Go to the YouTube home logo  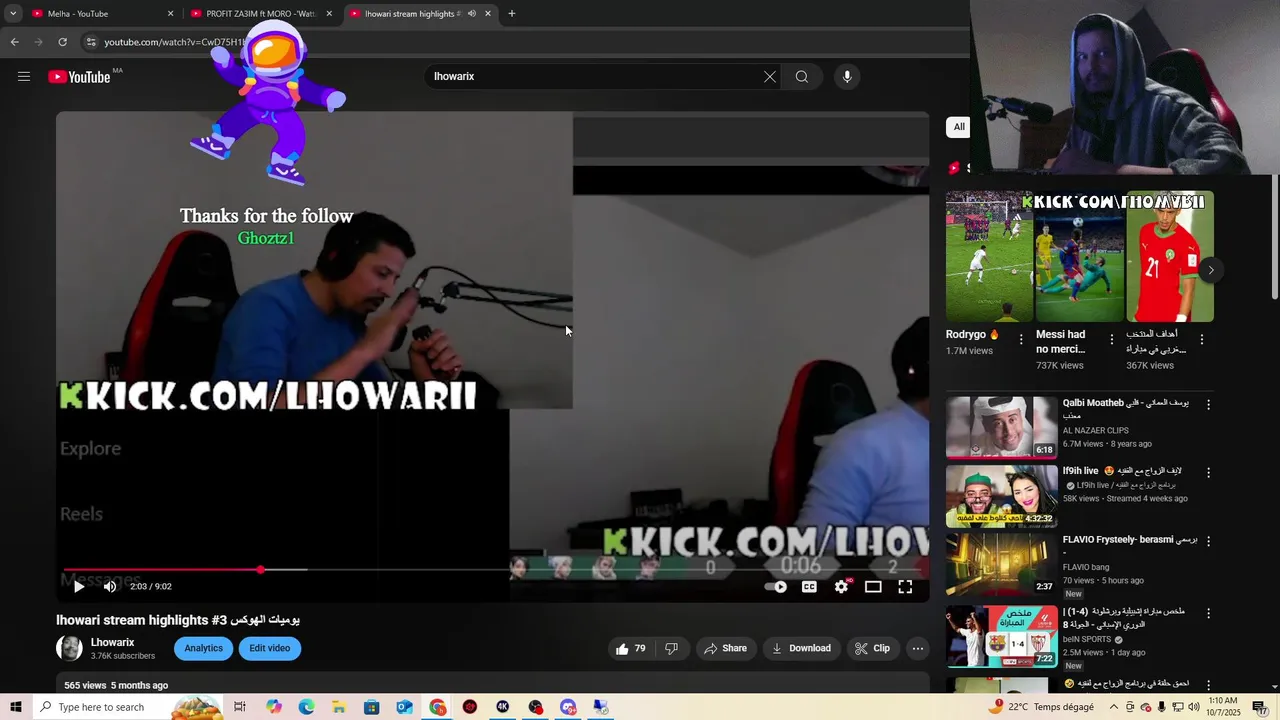pyautogui.click(x=79, y=77)
